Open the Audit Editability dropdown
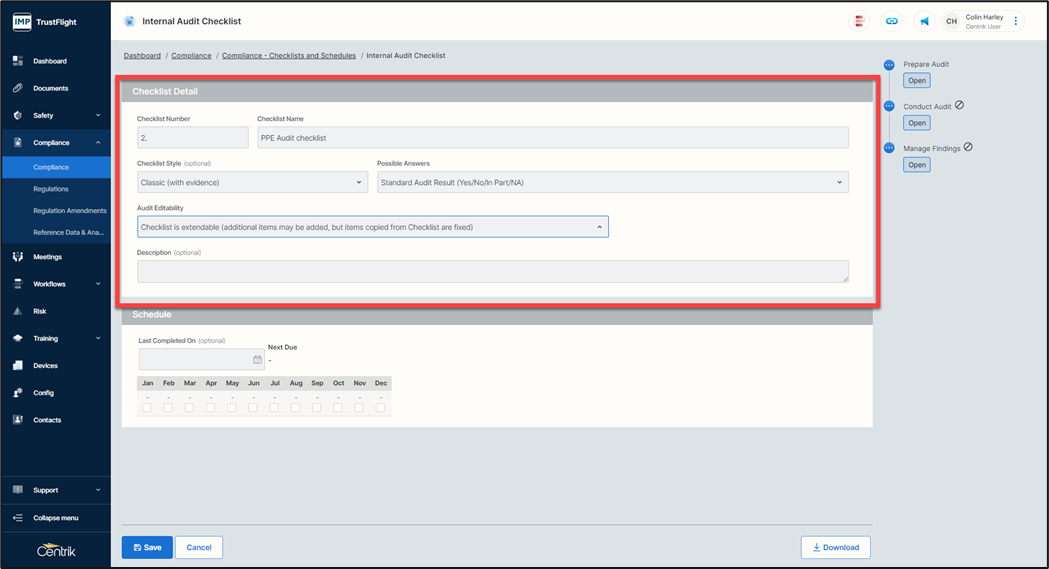The width and height of the screenshot is (1049, 569). coord(372,227)
